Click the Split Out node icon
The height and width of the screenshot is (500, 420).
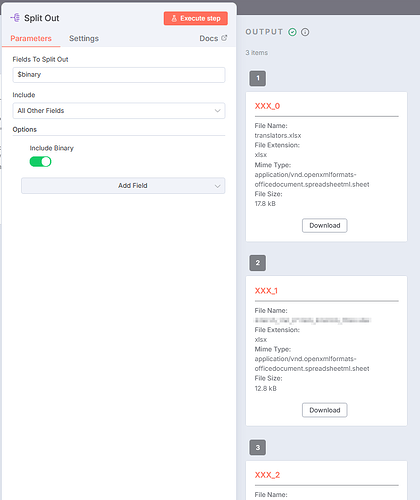[x=15, y=18]
